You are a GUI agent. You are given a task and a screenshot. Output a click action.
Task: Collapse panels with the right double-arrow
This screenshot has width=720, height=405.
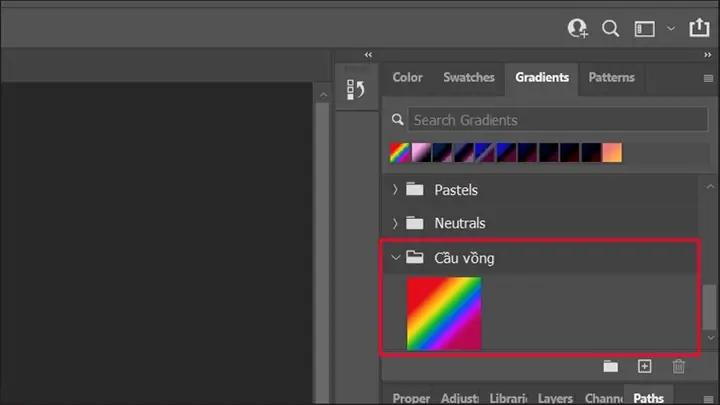coord(708,55)
